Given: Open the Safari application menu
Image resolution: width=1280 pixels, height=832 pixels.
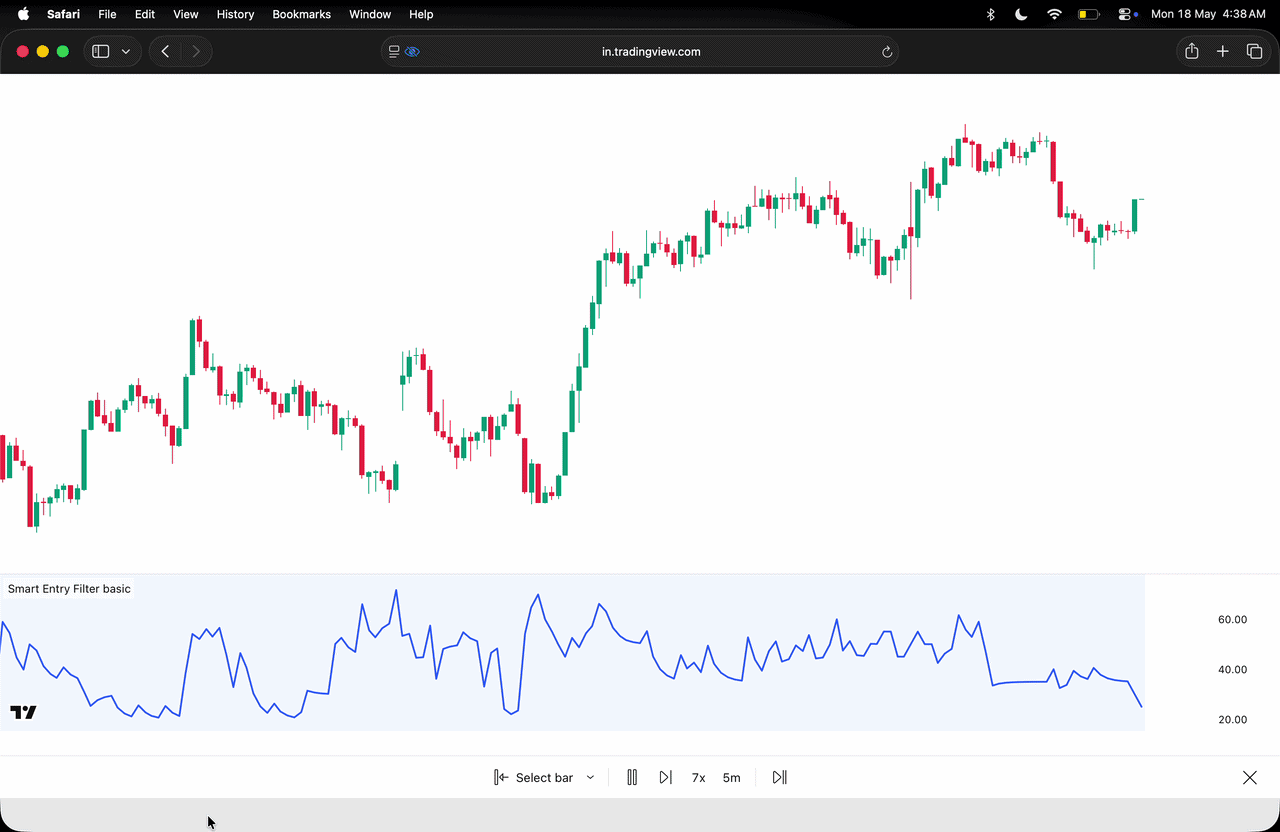Looking at the screenshot, I should (x=63, y=14).
